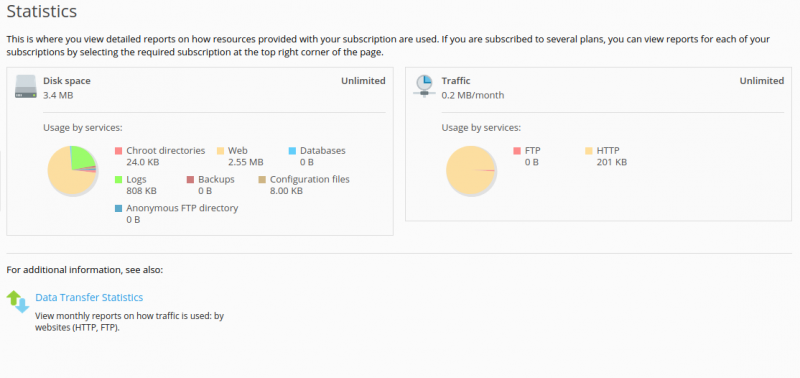Click the 3.4 MB disk usage value

click(58, 95)
